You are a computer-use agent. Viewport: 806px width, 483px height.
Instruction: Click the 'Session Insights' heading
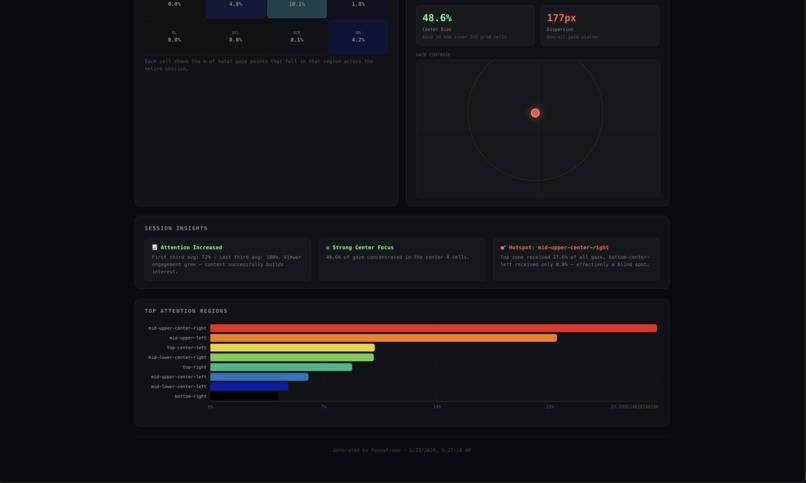176,228
